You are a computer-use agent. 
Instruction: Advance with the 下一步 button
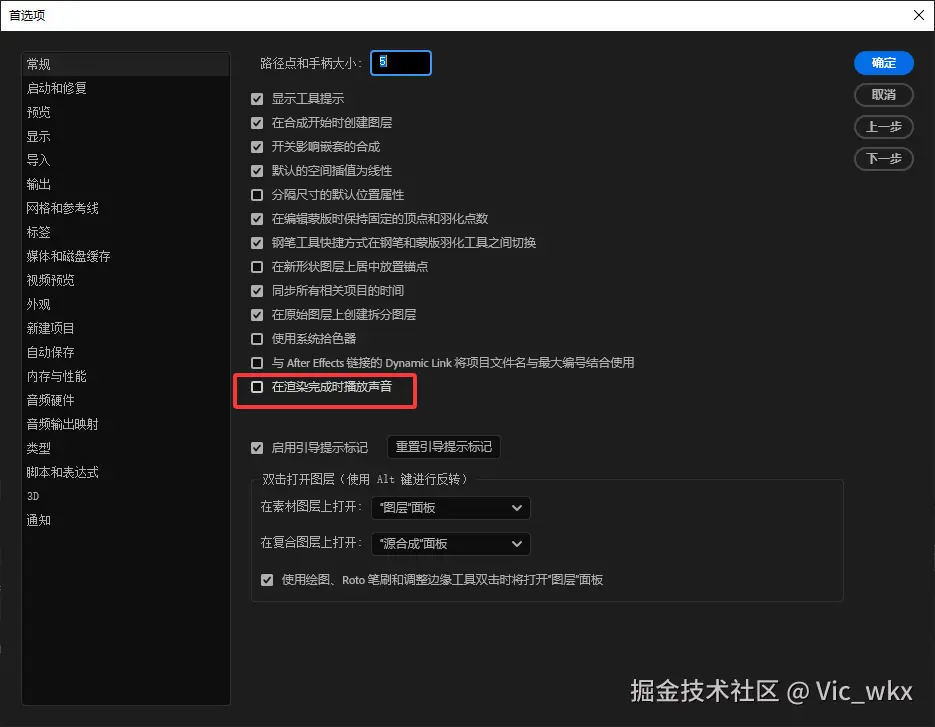pos(884,159)
